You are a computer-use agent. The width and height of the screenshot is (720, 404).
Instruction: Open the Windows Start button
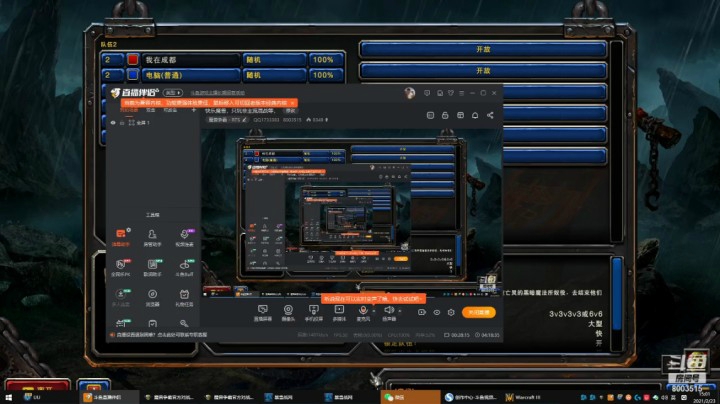8,397
